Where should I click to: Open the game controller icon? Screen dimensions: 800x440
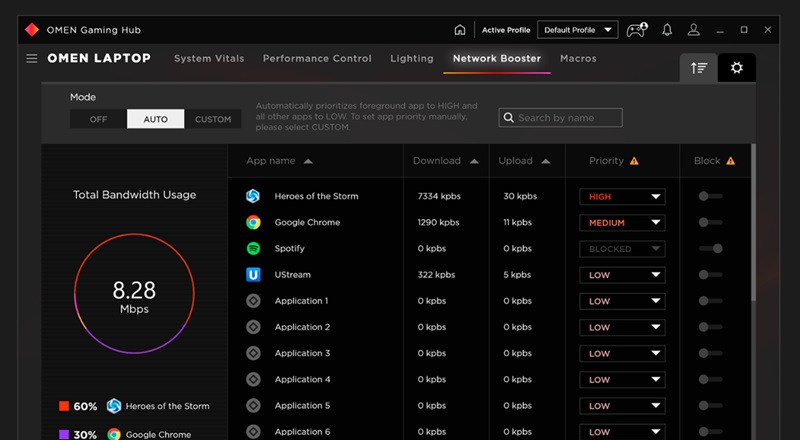pos(637,30)
